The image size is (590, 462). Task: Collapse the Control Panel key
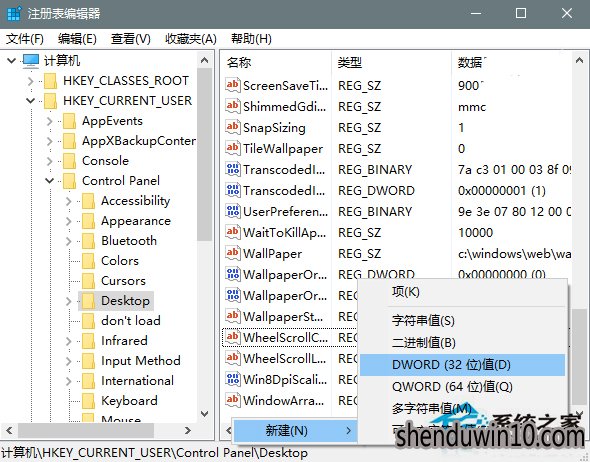pos(49,181)
